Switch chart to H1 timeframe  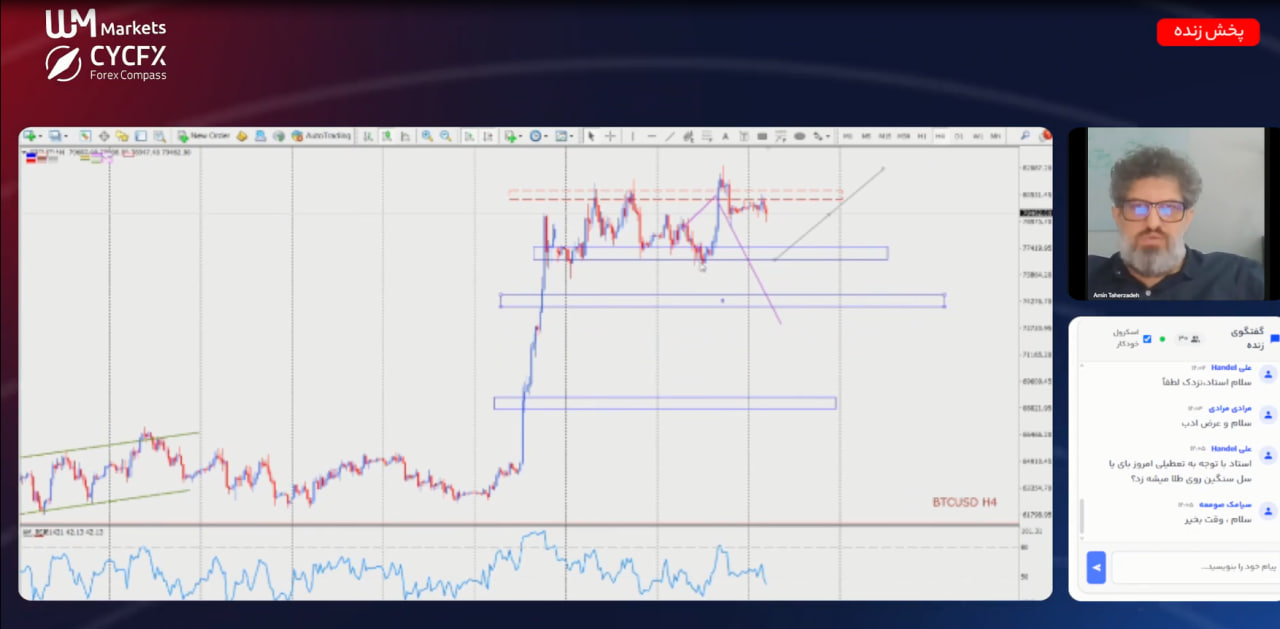(x=922, y=136)
